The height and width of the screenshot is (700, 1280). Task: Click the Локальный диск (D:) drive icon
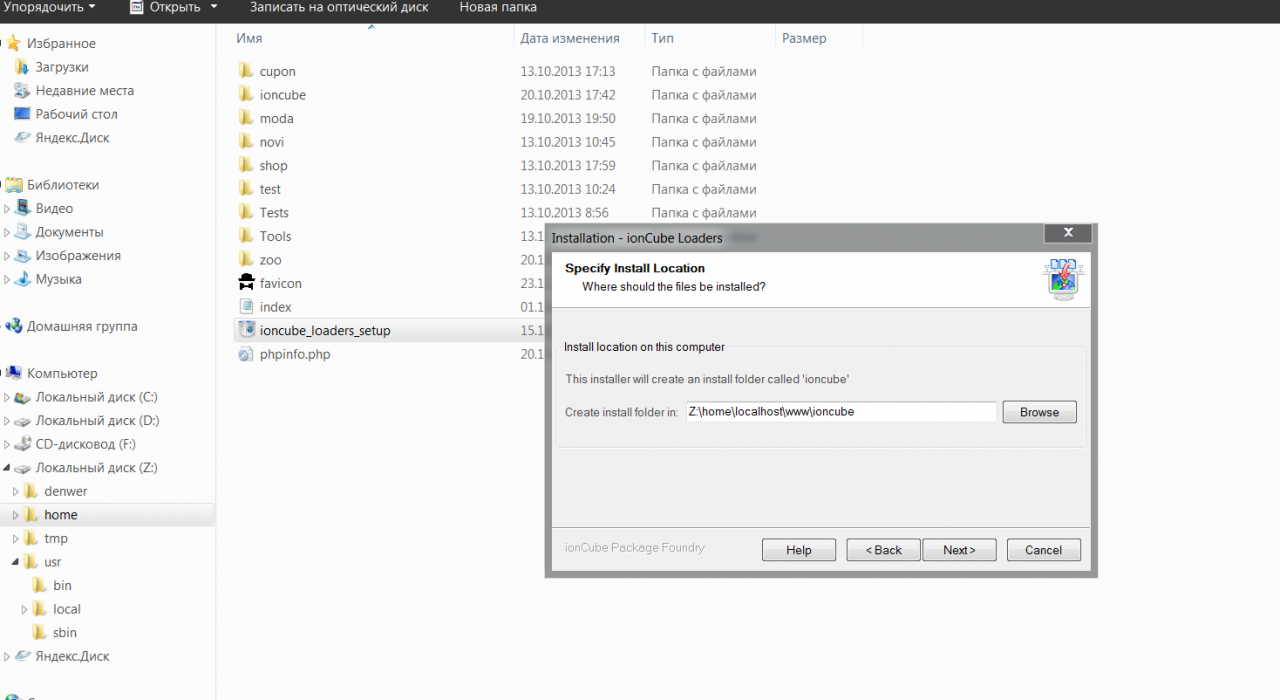(x=22, y=421)
